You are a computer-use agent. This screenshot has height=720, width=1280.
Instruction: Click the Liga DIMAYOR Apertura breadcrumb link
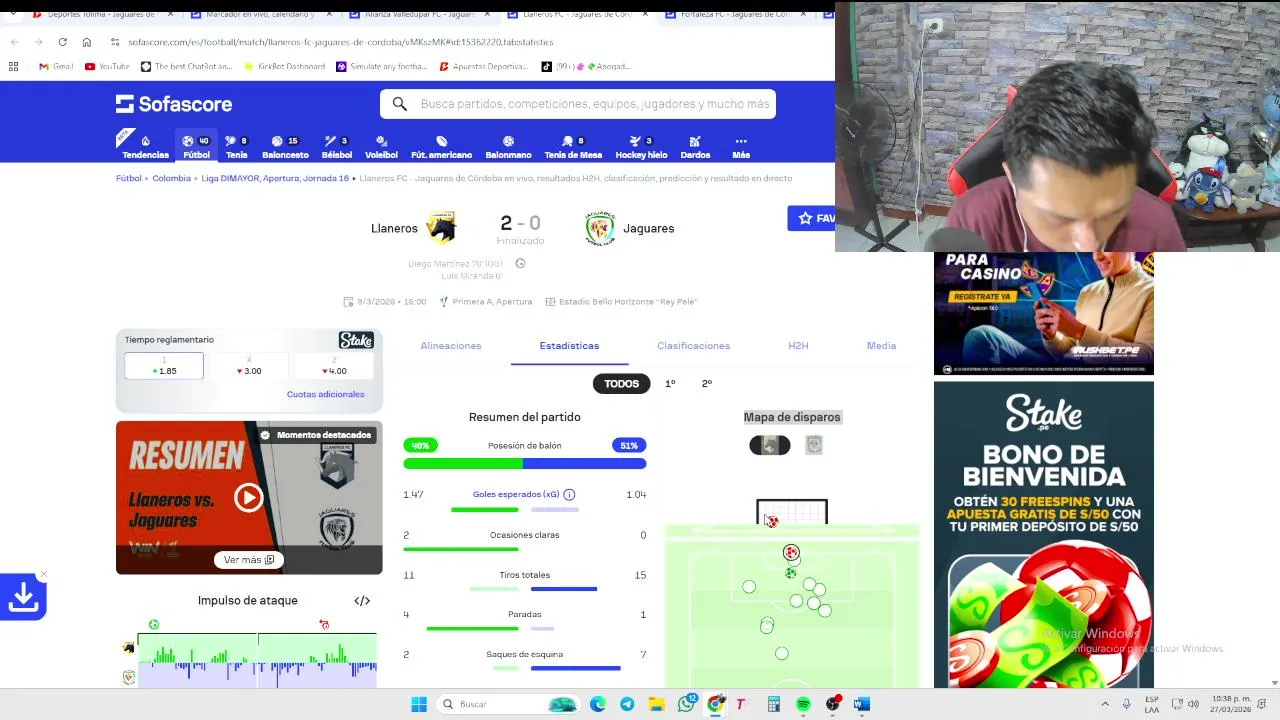[275, 178]
